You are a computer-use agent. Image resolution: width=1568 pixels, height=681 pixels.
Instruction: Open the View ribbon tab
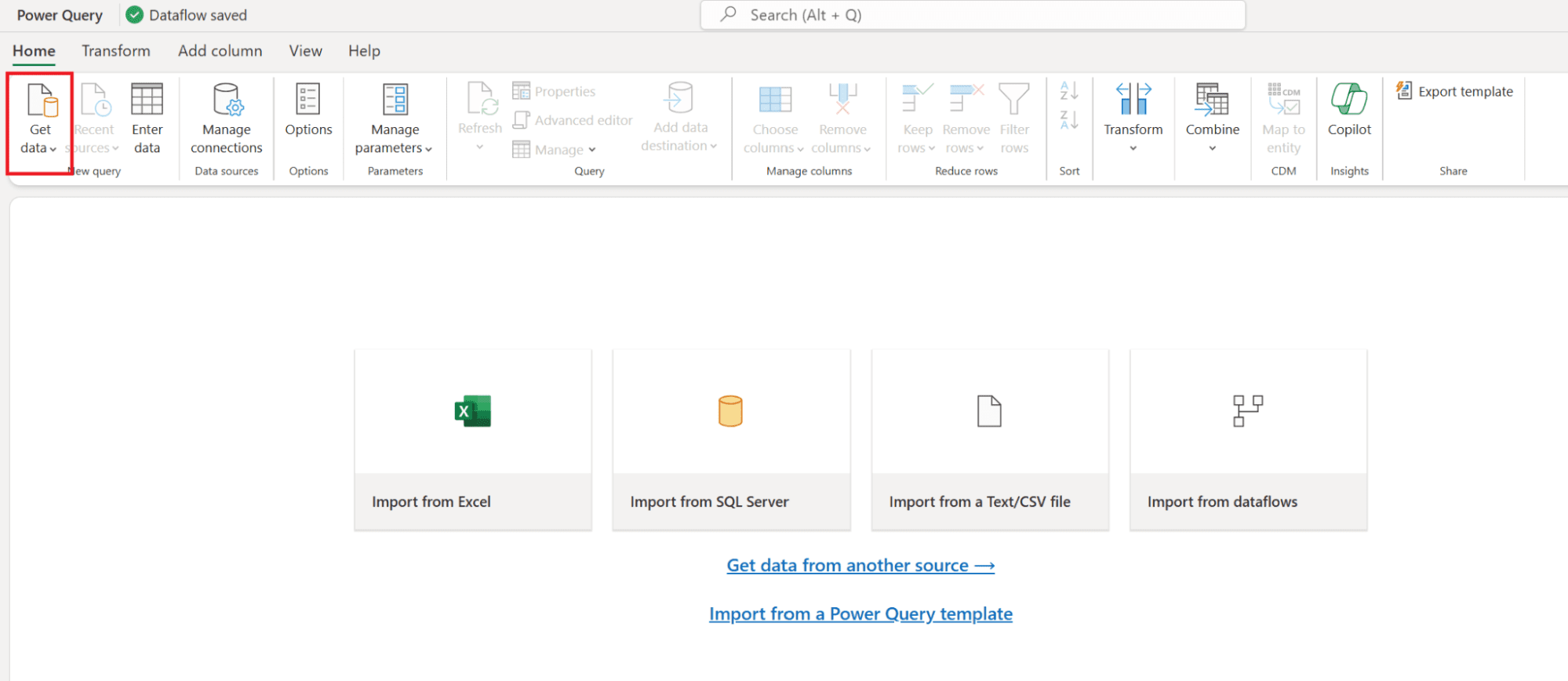pos(305,51)
